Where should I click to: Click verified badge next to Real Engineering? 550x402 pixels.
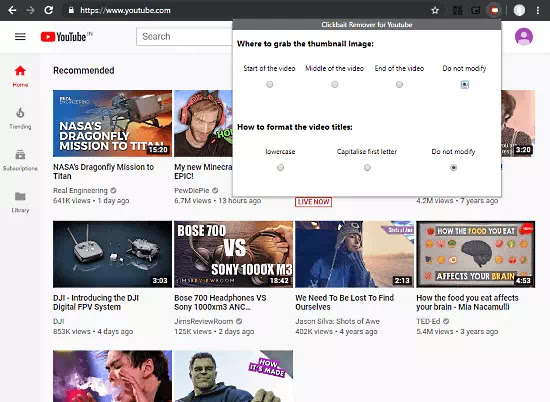click(x=113, y=190)
